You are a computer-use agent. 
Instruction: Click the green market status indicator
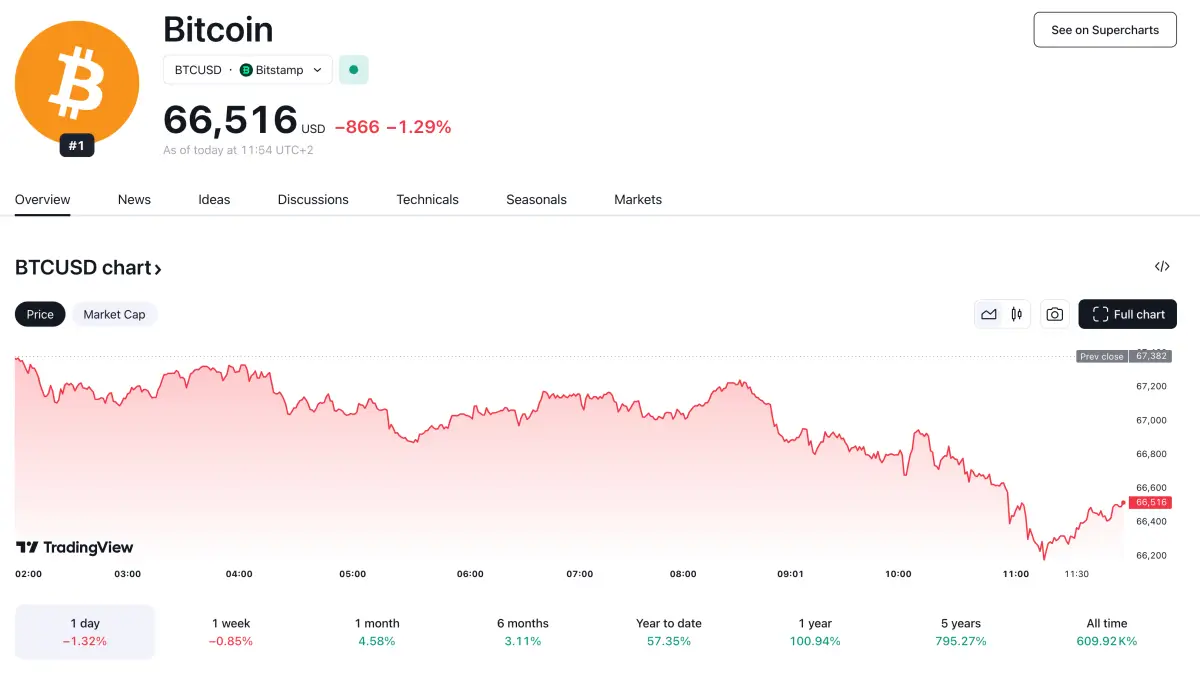pyautogui.click(x=353, y=70)
